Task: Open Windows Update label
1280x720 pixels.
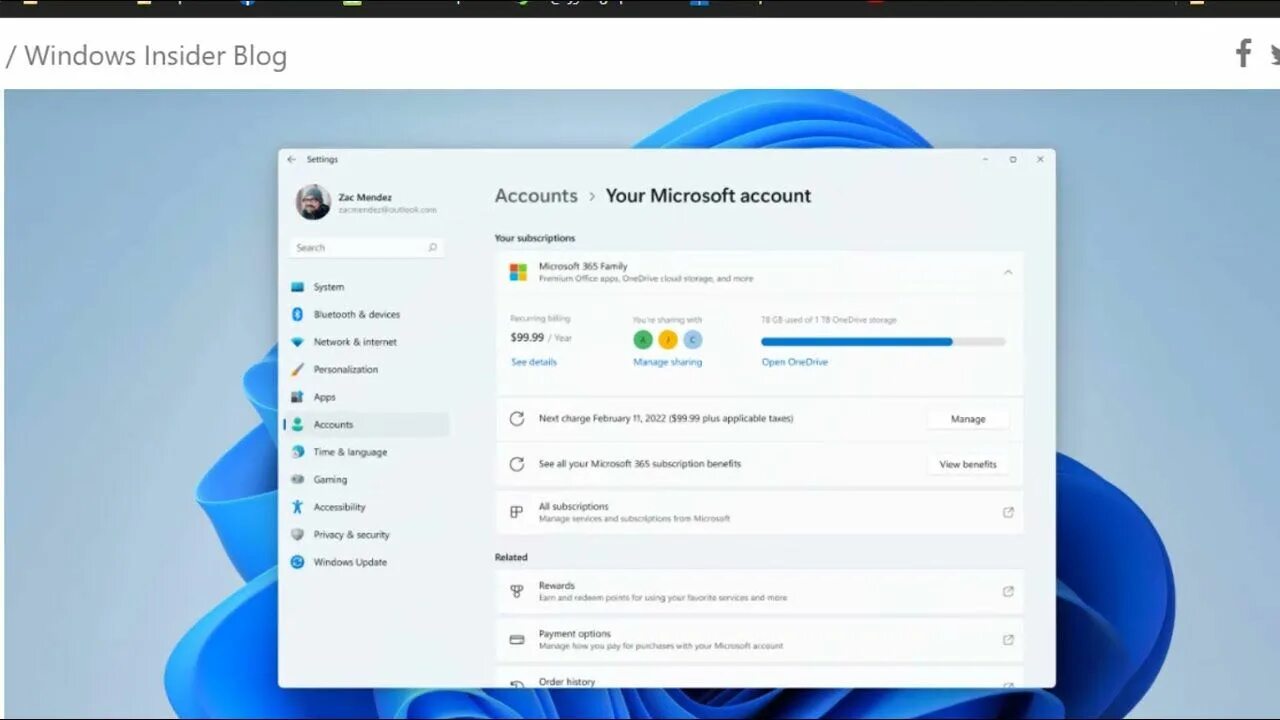Action: pyautogui.click(x=349, y=562)
